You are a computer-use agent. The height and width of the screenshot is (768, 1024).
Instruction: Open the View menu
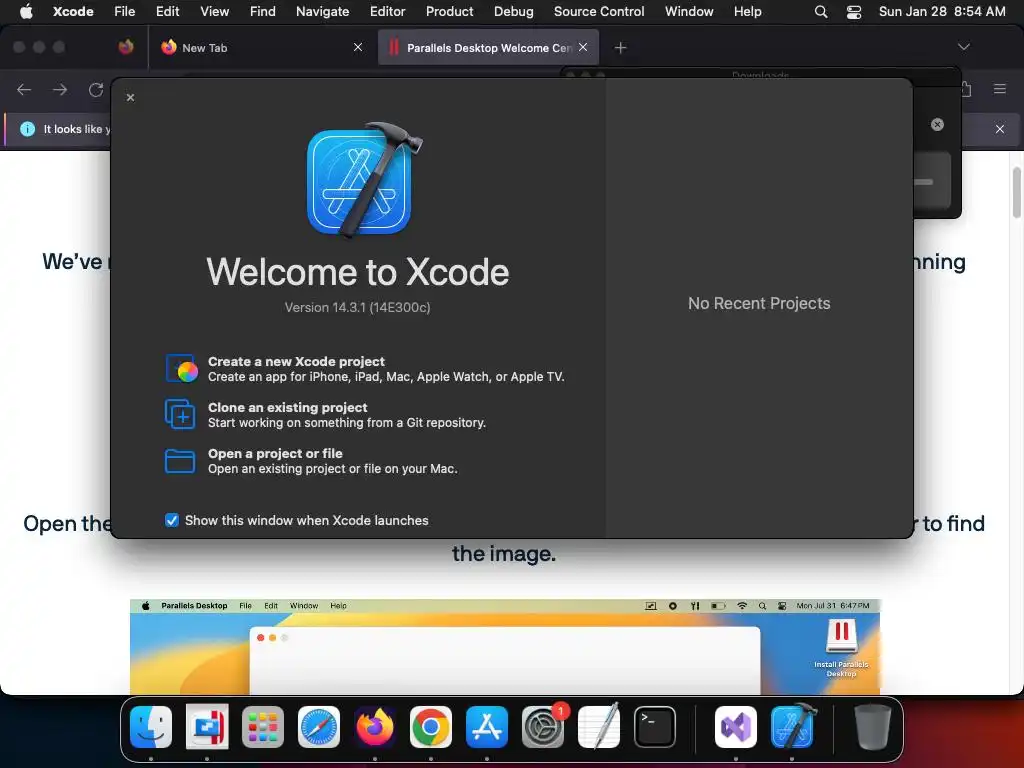click(x=214, y=12)
